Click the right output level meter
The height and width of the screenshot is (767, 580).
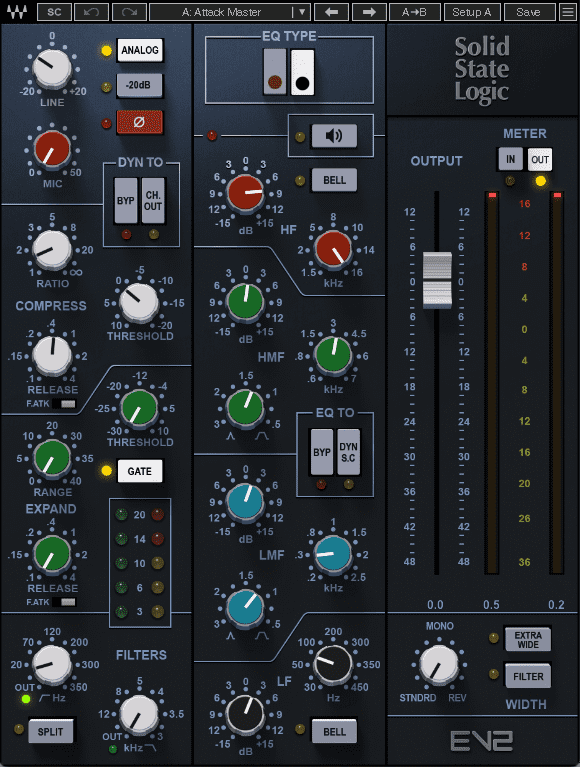click(557, 383)
